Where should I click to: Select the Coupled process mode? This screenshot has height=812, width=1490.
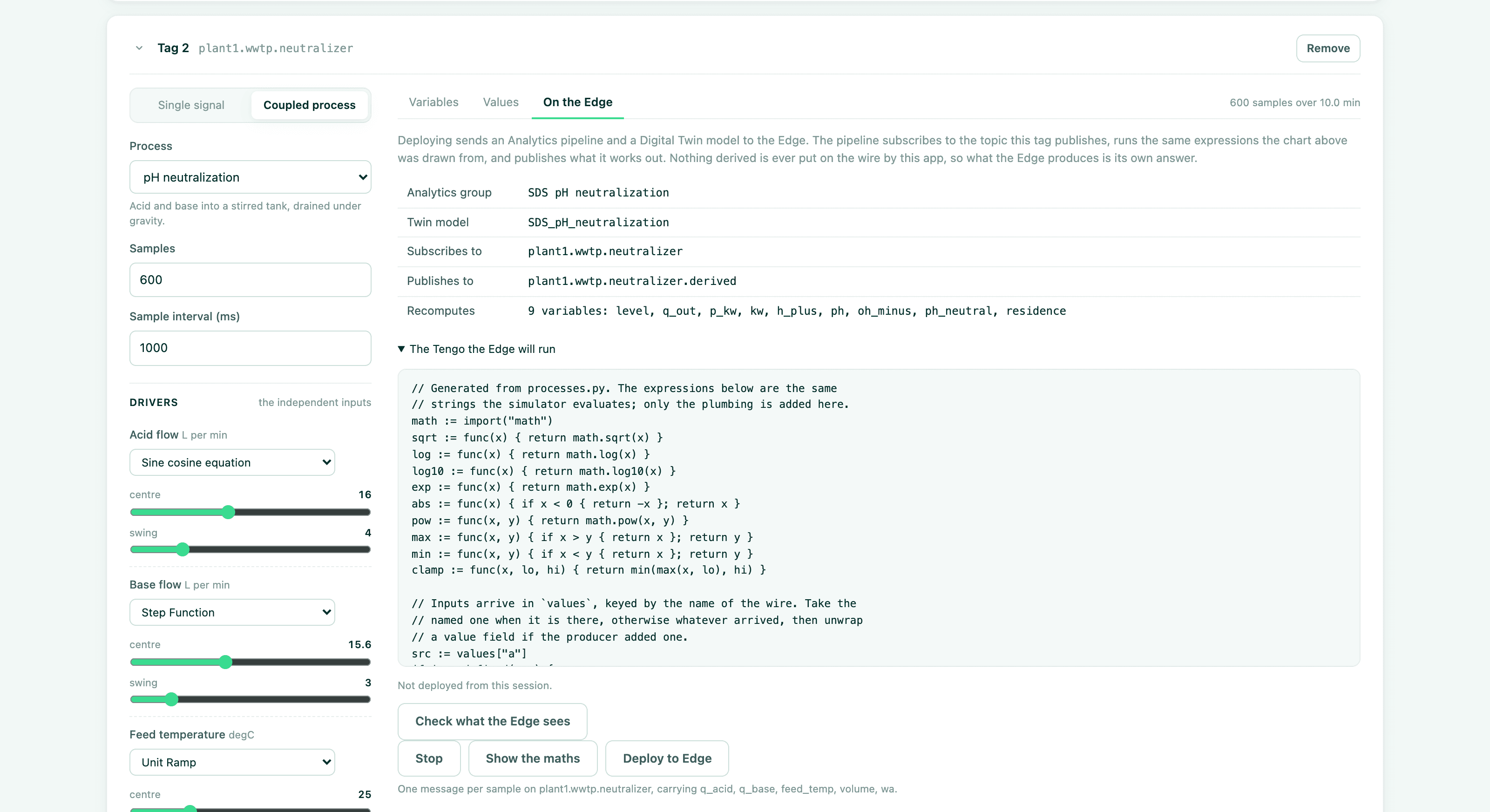pos(310,105)
